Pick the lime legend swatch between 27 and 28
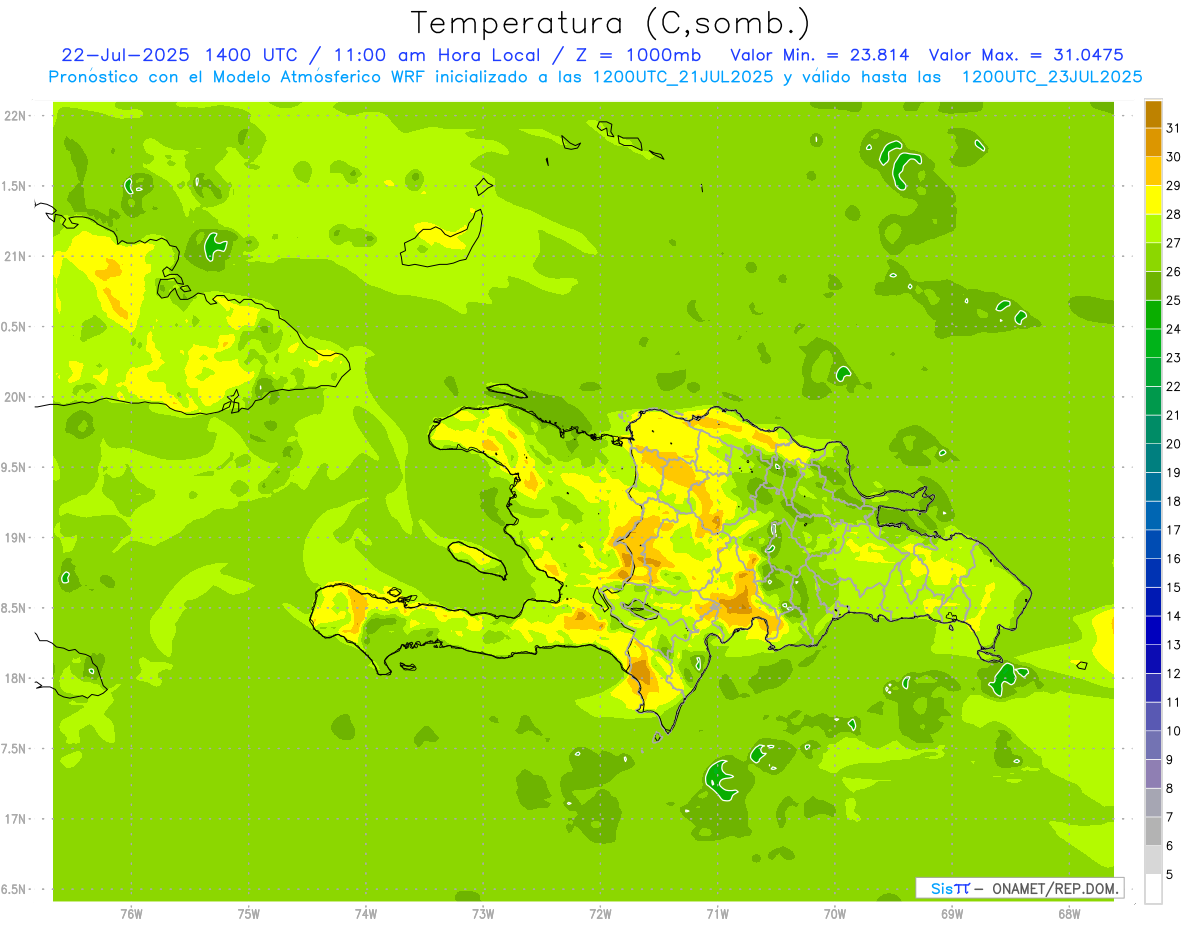Screen dimensions: 1200x927 [x=1153, y=228]
